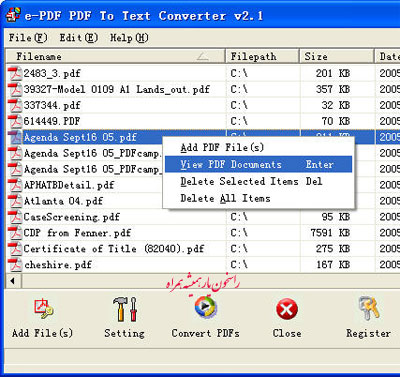Select the file 39327-Model 0109 A1 Lands_out.pdf
This screenshot has width=400, height=377.
[117, 89]
